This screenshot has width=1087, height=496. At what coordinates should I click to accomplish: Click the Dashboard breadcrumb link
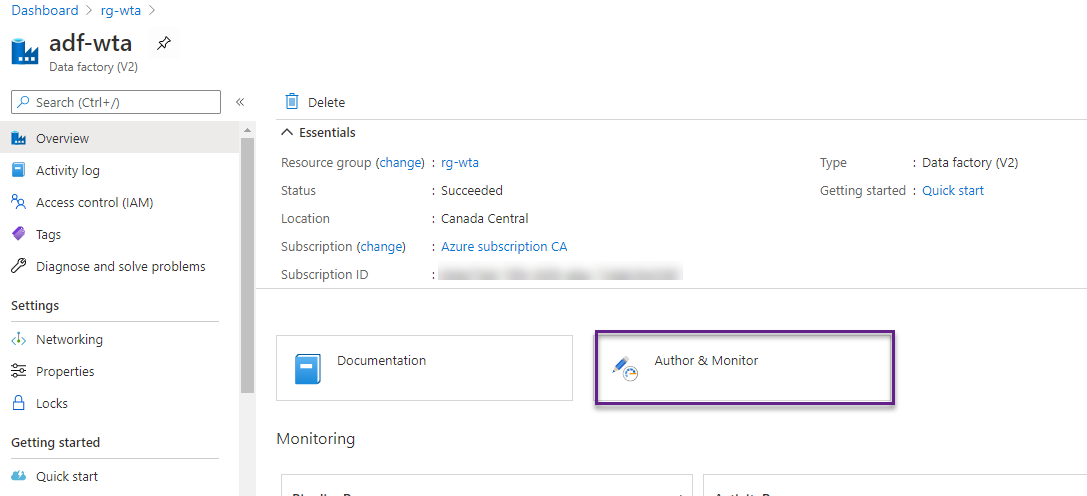point(44,10)
